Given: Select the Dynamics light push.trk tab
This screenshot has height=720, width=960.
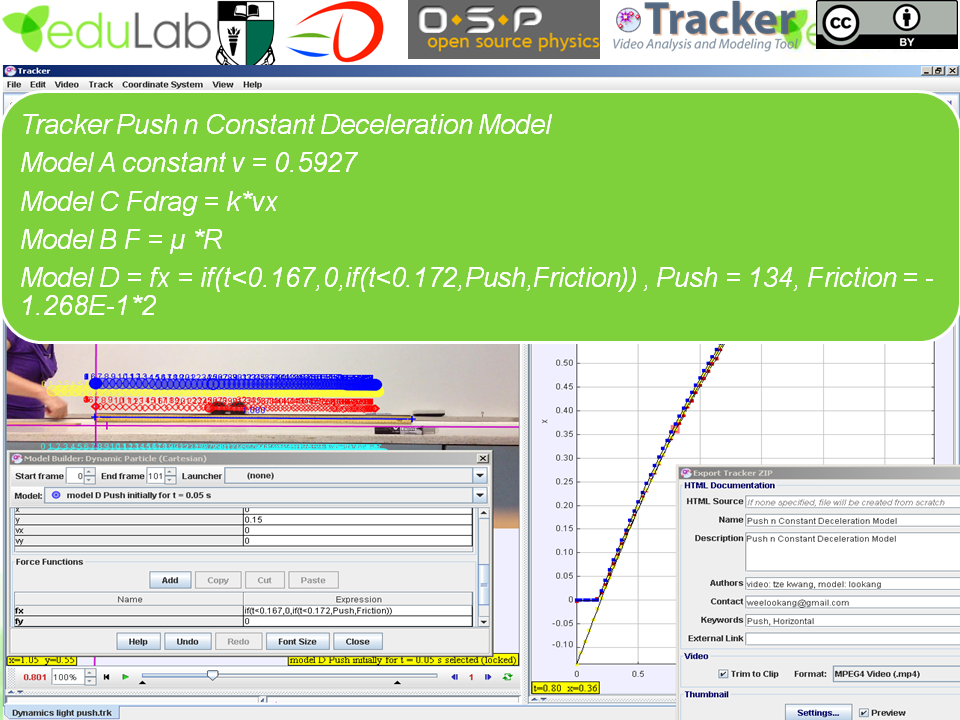Looking at the screenshot, I should (62, 713).
